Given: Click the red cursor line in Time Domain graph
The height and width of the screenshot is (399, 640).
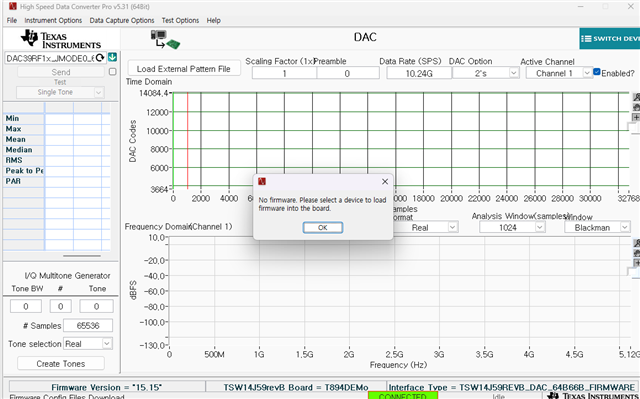Looking at the screenshot, I should click(x=187, y=141).
